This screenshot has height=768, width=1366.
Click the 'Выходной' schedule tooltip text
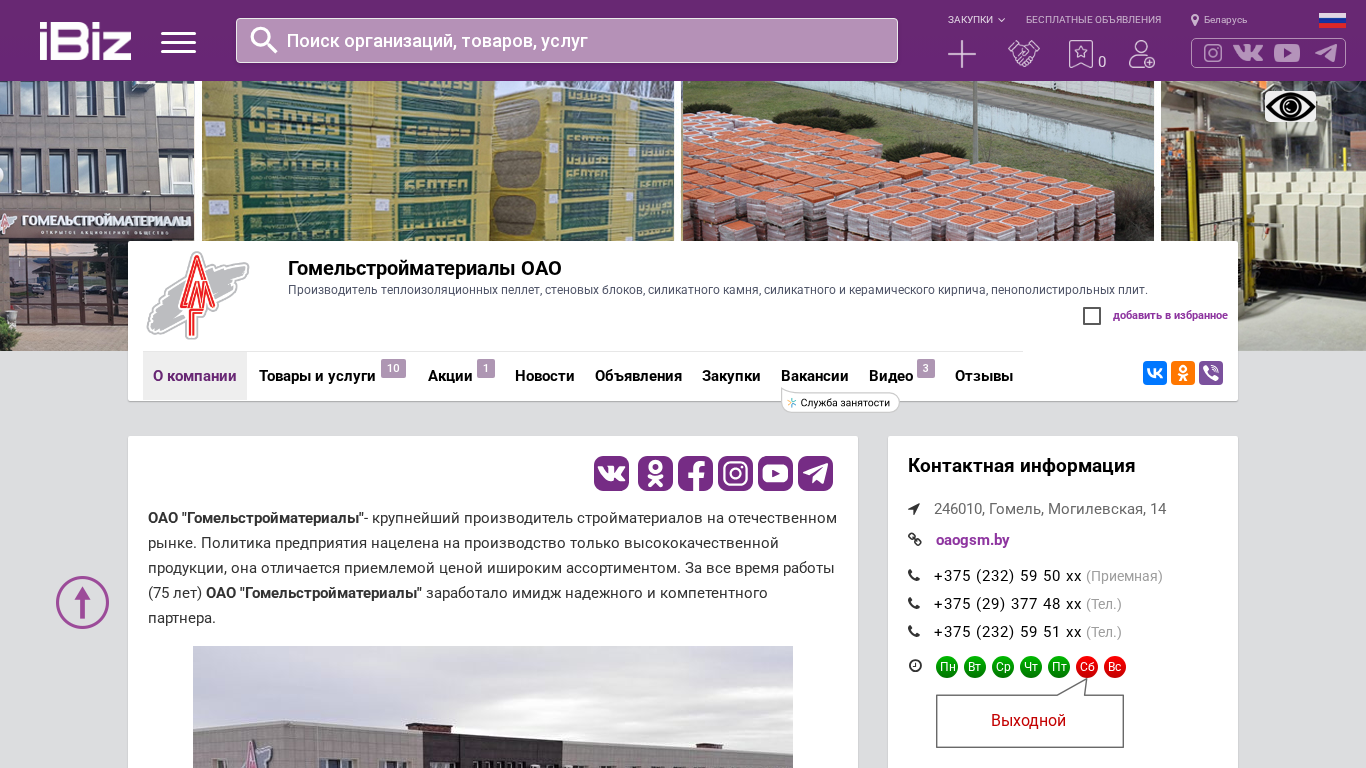click(1029, 721)
